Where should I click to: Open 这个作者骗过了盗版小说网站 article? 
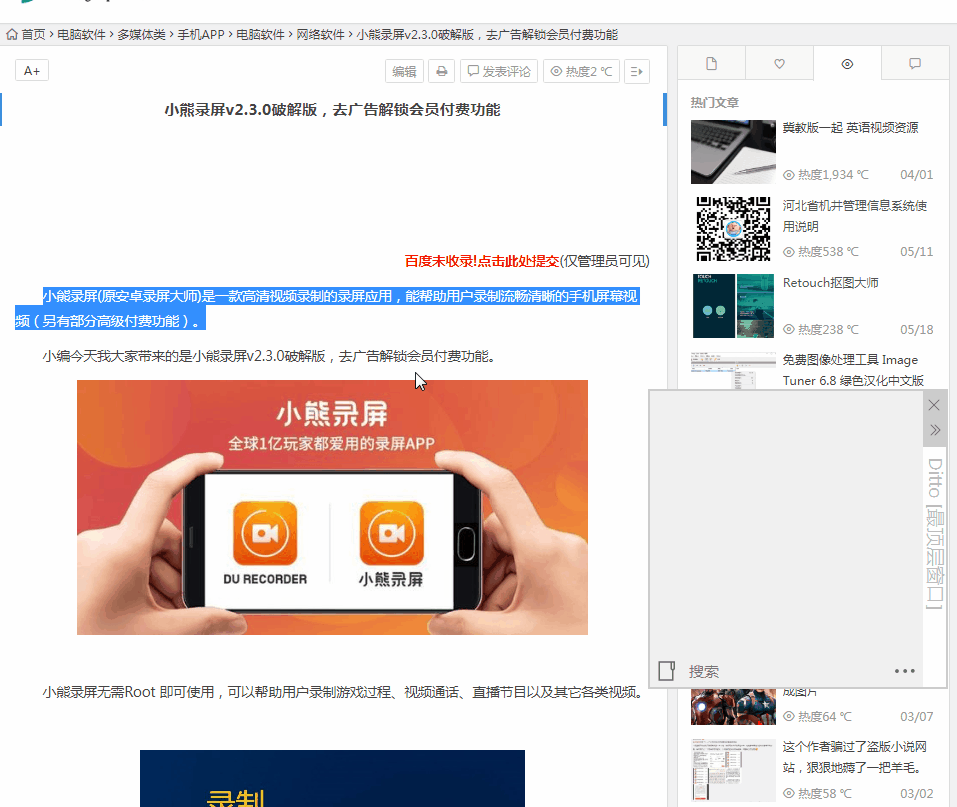click(854, 757)
